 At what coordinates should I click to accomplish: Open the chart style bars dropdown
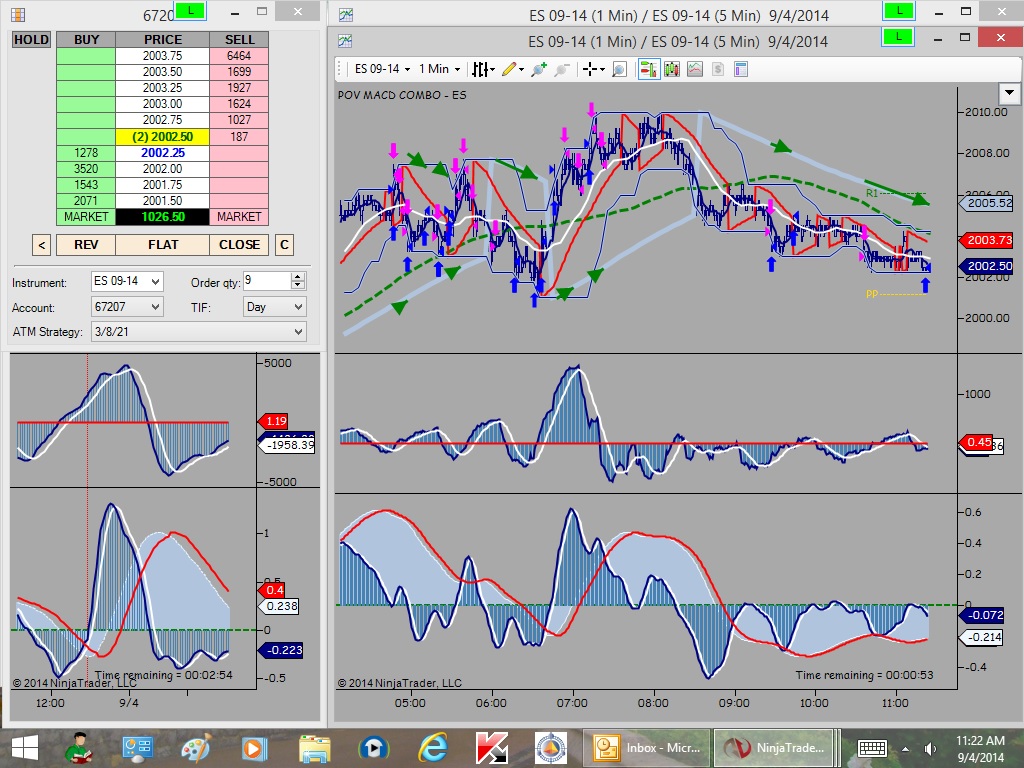(x=483, y=69)
